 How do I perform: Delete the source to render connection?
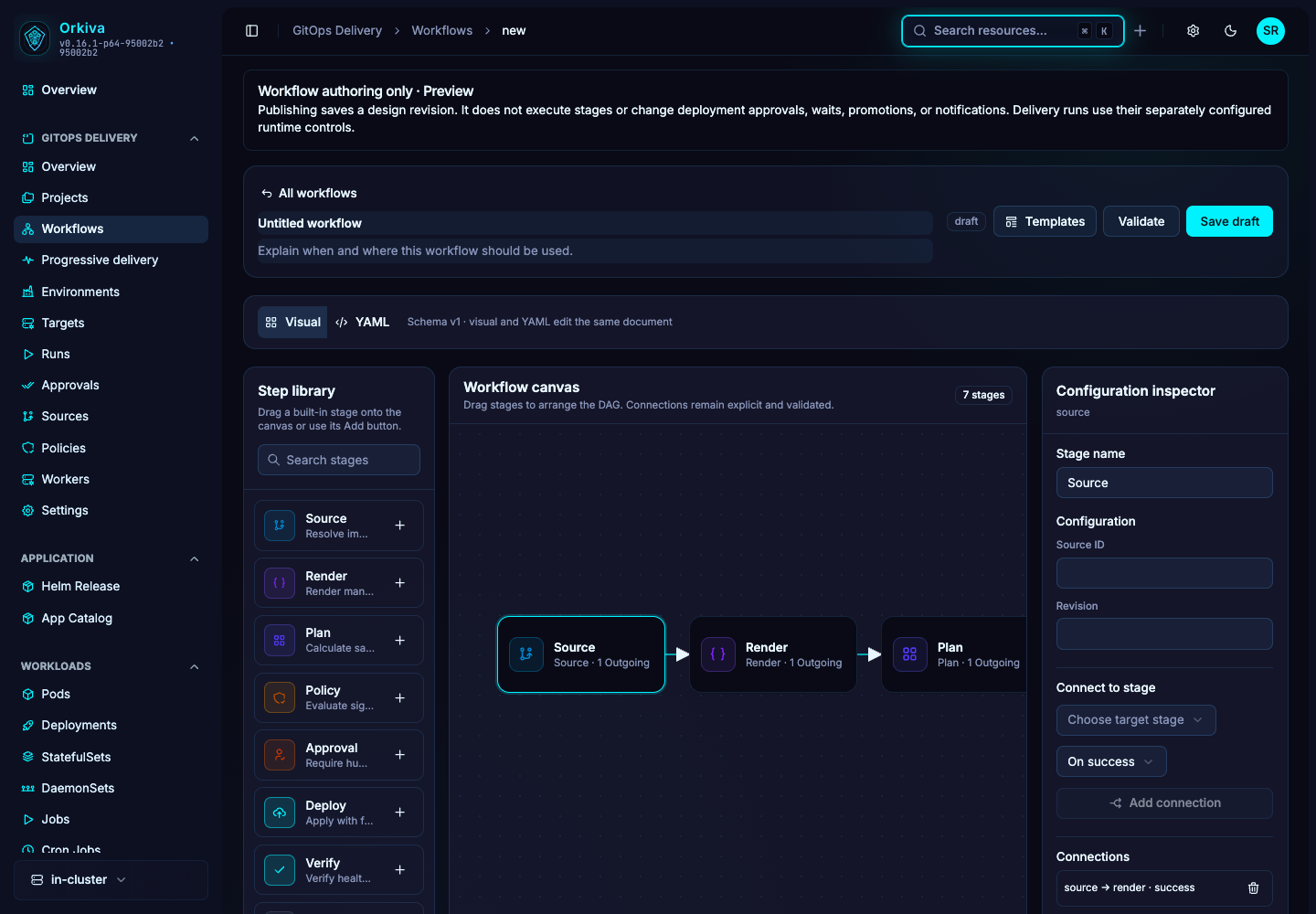(x=1253, y=888)
